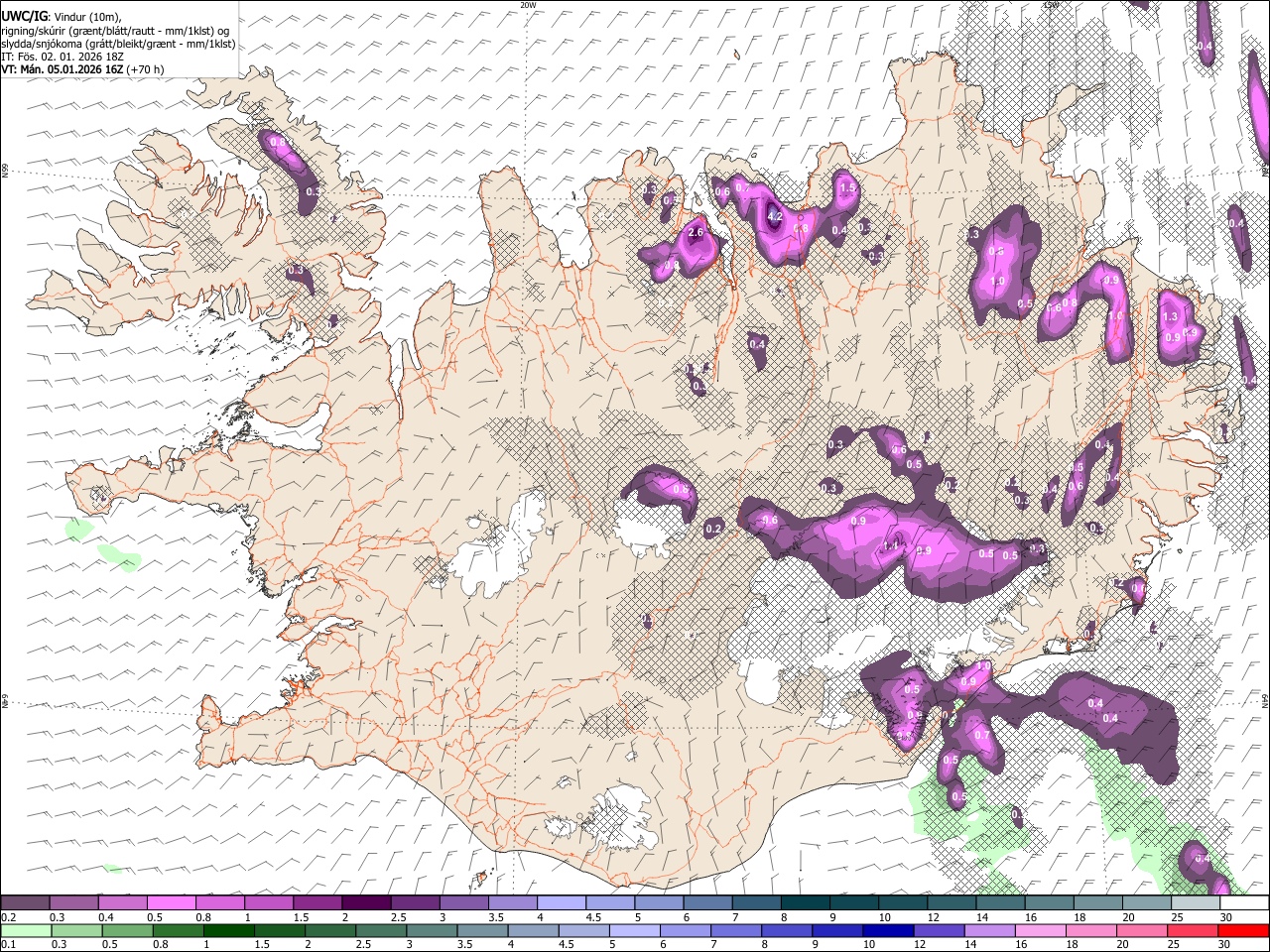Click the 'IT: Fös. 02. 01. 2026 18Z' text
Viewport: 1270px width, 952px height.
63,57
